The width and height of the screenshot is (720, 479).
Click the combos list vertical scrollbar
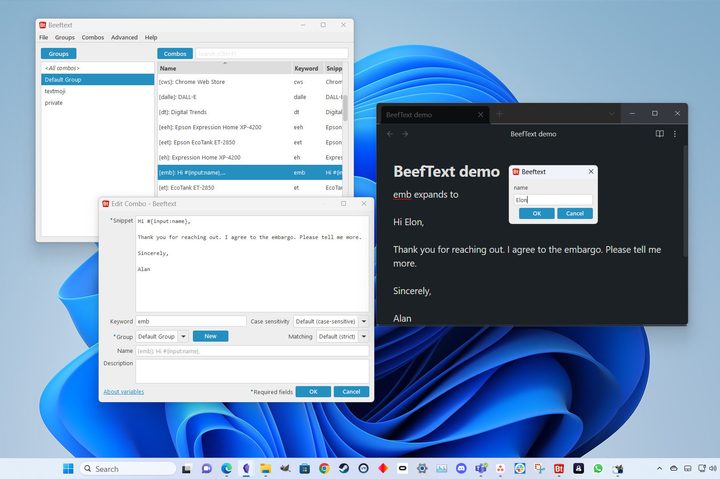point(345,108)
